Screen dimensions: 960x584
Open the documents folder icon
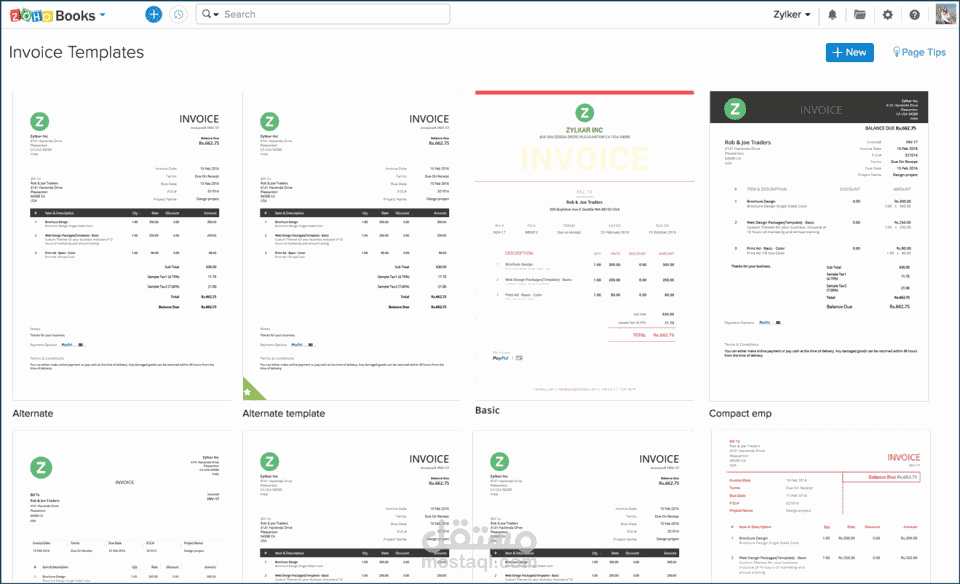click(860, 15)
